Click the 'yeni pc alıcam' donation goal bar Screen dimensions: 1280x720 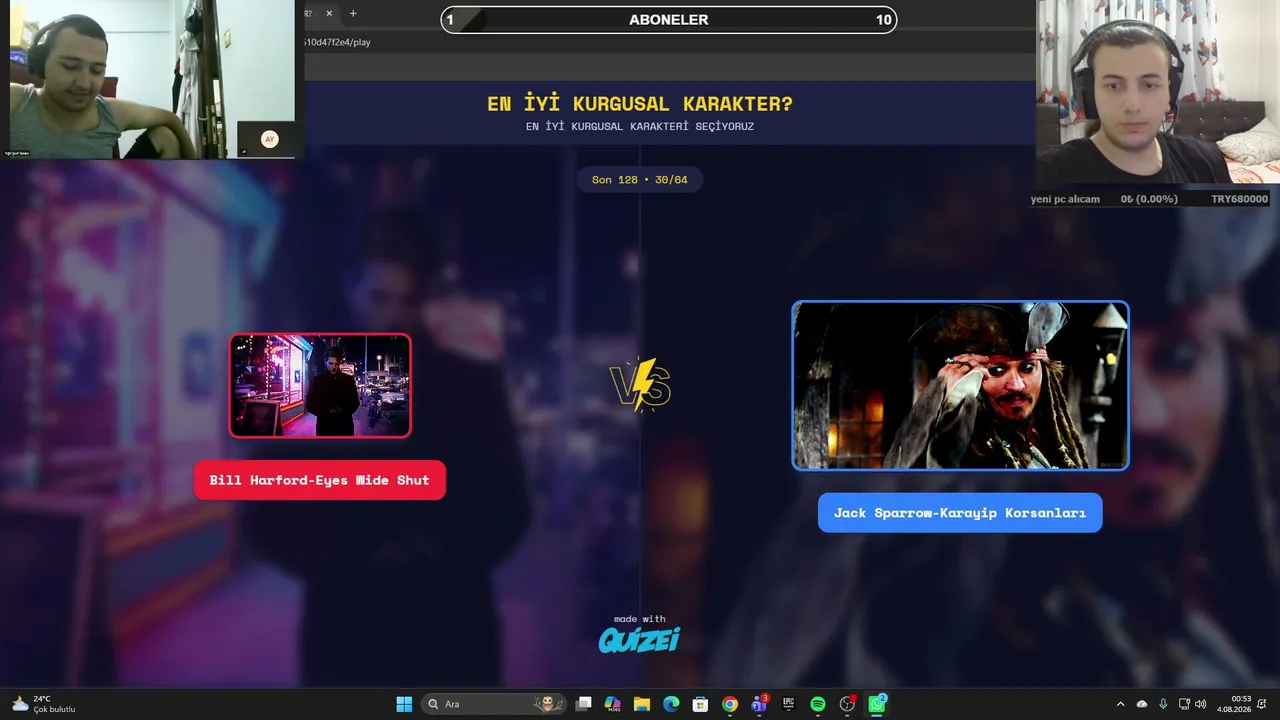click(1149, 199)
